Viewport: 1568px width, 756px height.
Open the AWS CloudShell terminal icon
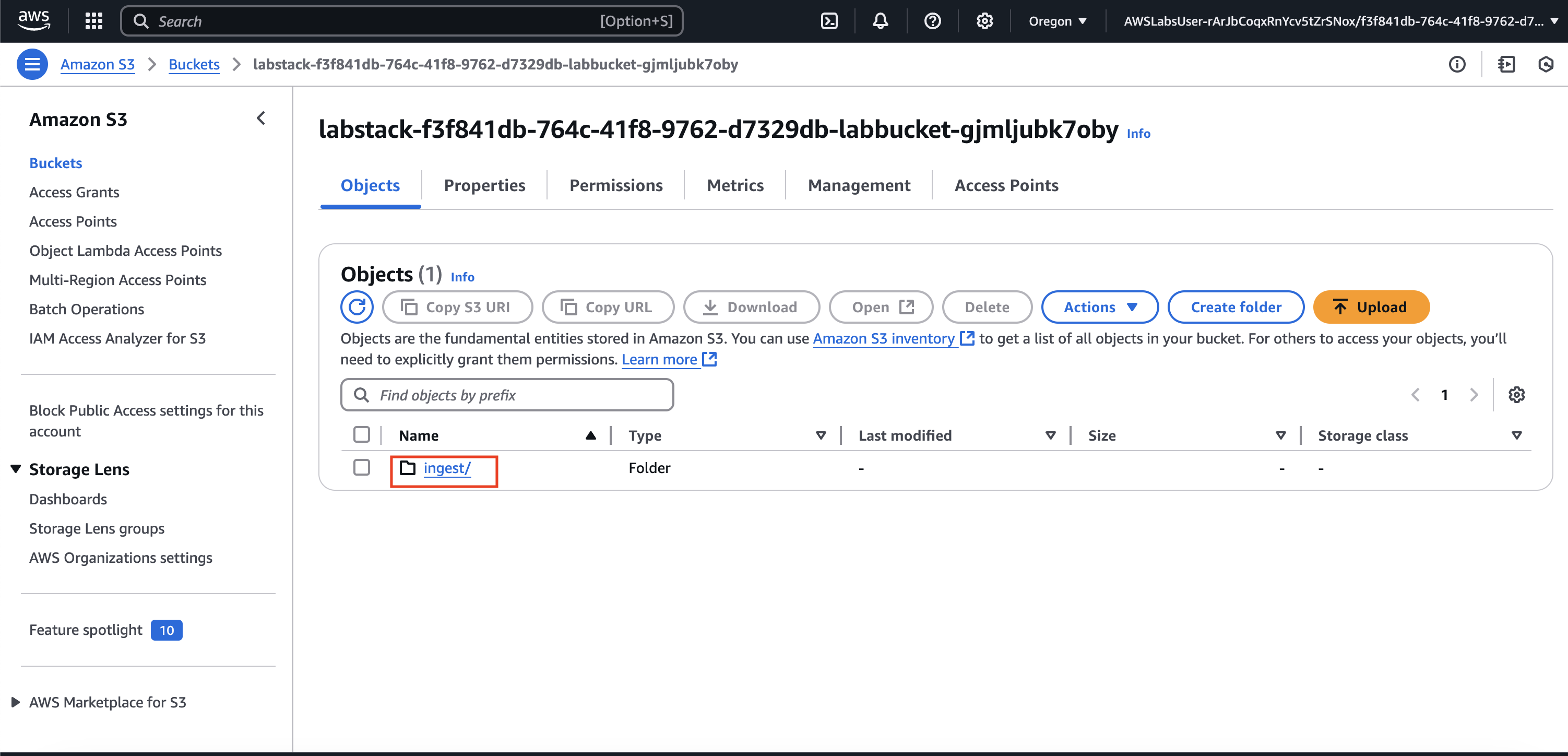[829, 21]
